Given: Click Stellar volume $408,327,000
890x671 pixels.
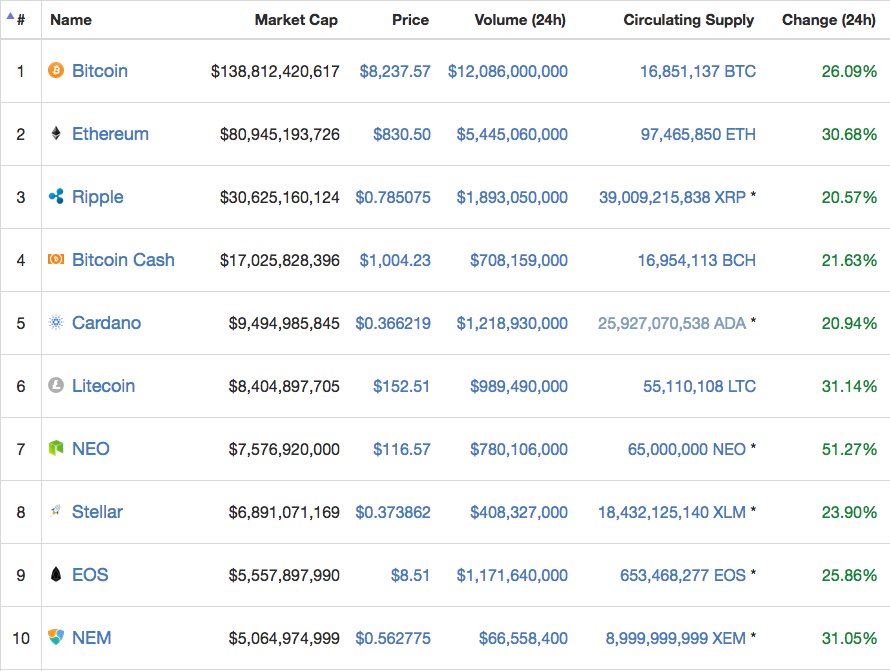Looking at the screenshot, I should pyautogui.click(x=519, y=513).
